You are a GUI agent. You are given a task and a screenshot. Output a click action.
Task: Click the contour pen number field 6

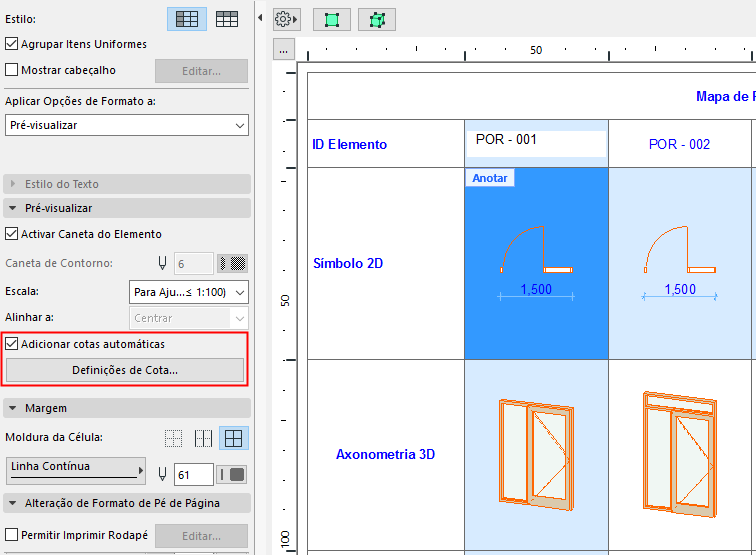(193, 264)
